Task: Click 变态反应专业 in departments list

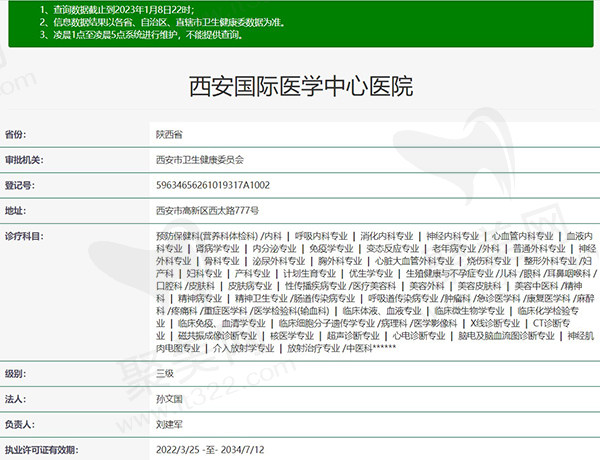Action: coord(393,249)
